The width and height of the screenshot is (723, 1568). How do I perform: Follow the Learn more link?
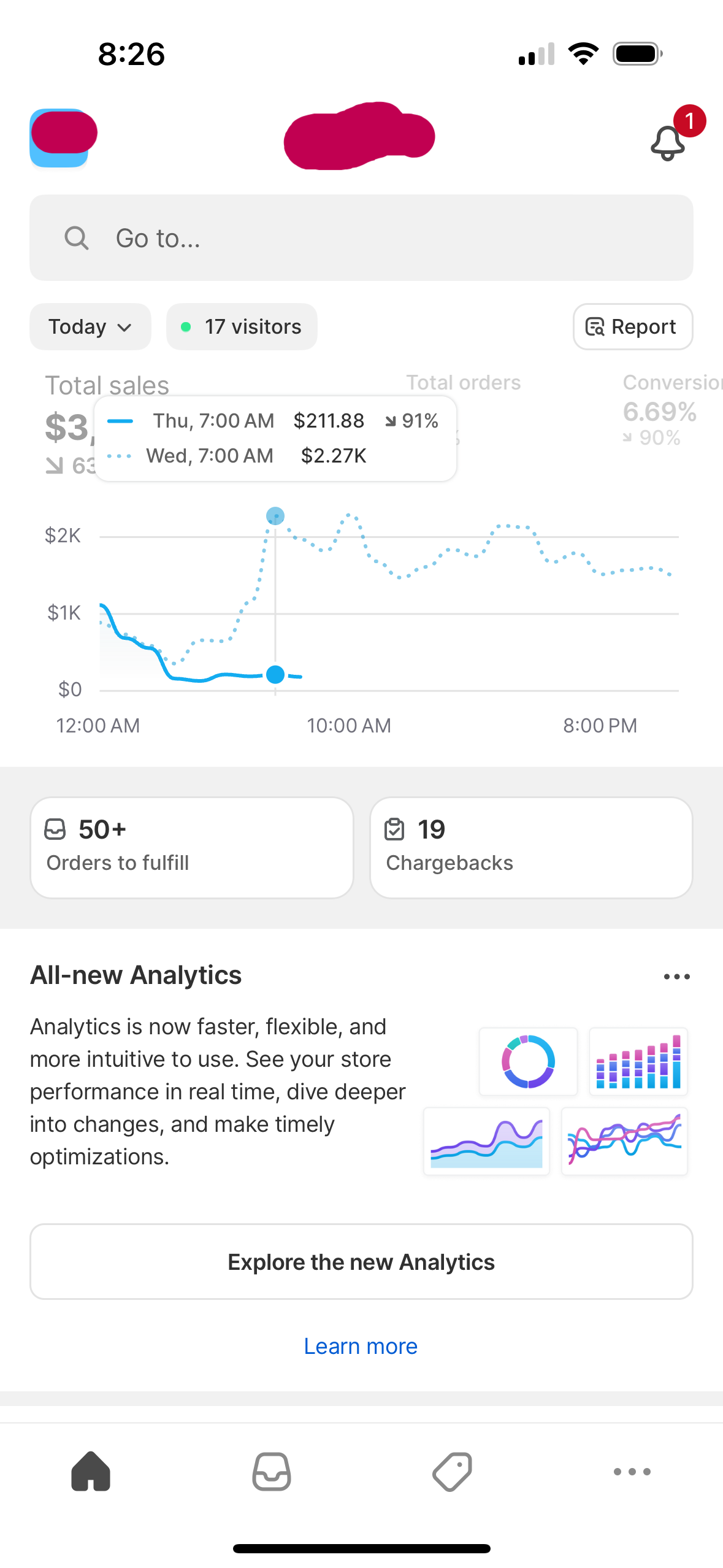pos(361,1346)
